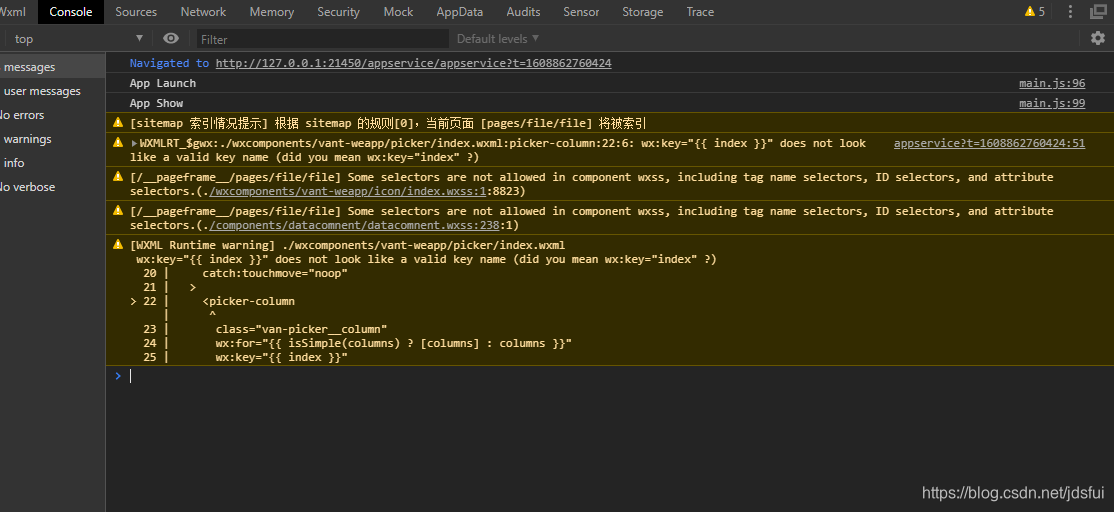This screenshot has height=512, width=1114.
Task: Switch to the Memory tab
Action: point(271,12)
